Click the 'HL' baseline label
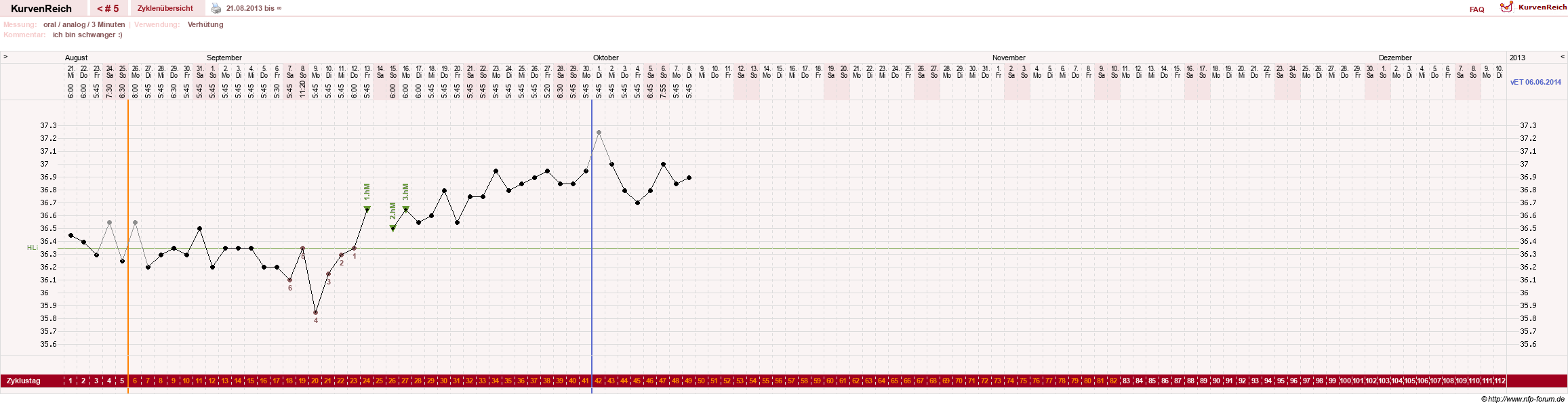The width and height of the screenshot is (1568, 407). (x=31, y=248)
